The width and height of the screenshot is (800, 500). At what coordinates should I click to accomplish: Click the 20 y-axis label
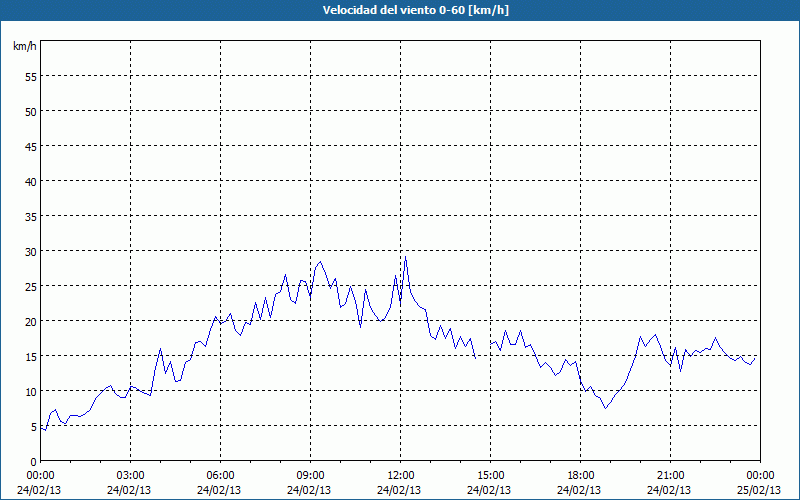pyautogui.click(x=31, y=321)
